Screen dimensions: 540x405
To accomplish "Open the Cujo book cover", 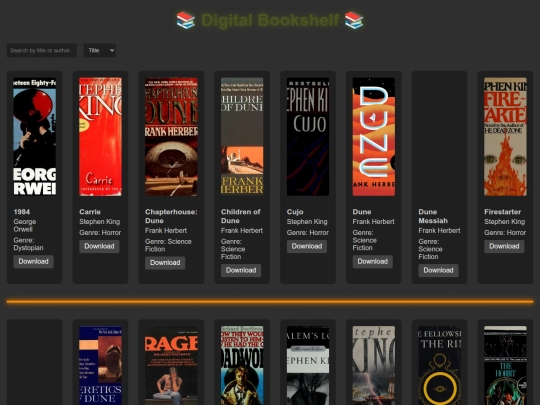I will click(x=308, y=137).
